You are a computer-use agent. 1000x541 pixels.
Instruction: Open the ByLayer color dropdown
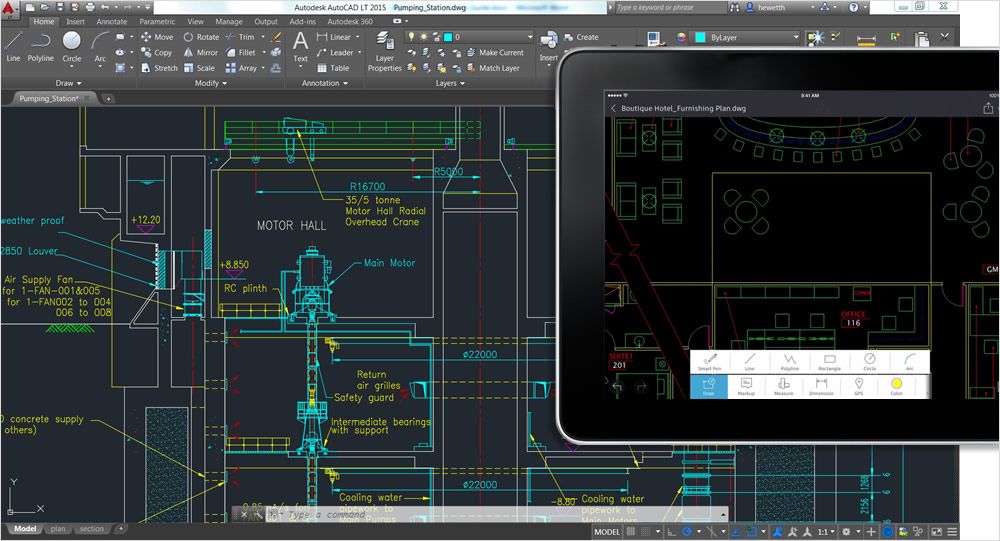click(x=747, y=38)
